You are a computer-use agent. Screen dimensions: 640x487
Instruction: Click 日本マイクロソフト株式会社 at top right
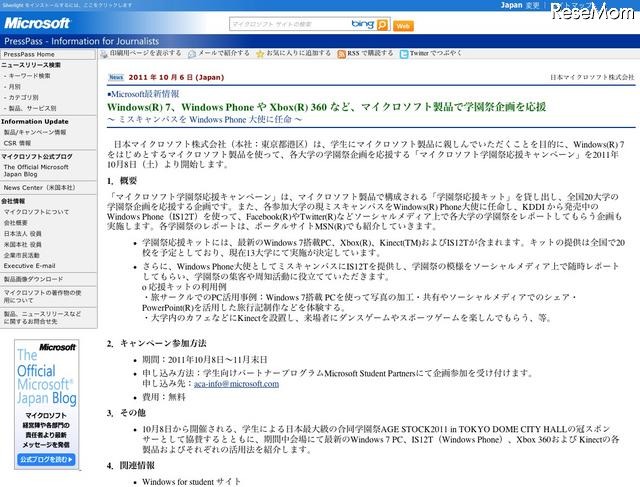coord(592,77)
